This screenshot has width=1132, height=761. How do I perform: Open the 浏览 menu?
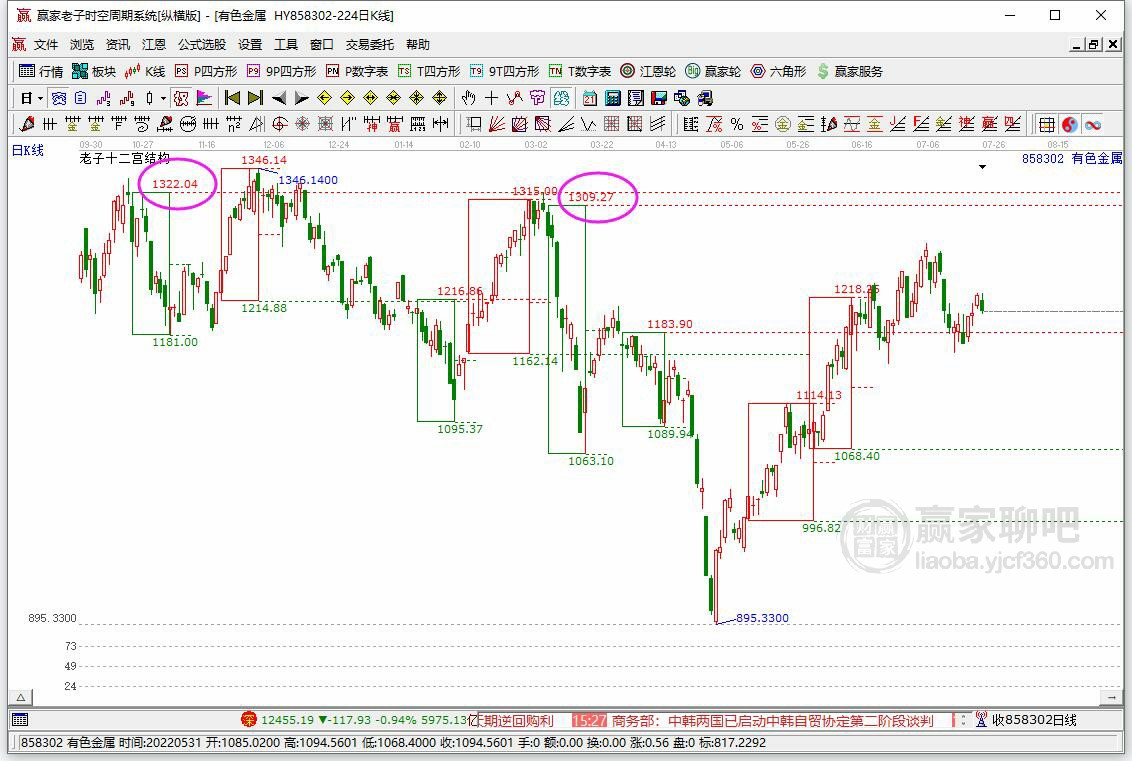tap(82, 45)
